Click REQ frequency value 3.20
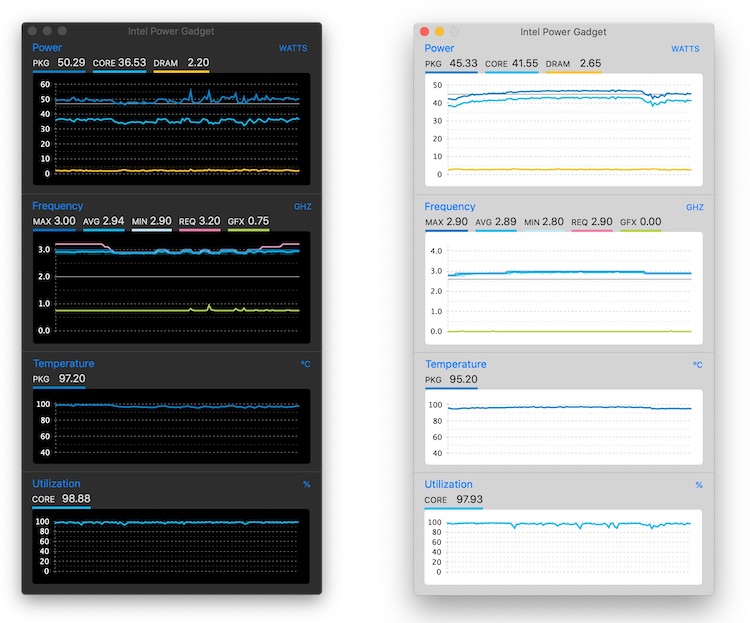Viewport: 750px width, 623px height. 210,221
